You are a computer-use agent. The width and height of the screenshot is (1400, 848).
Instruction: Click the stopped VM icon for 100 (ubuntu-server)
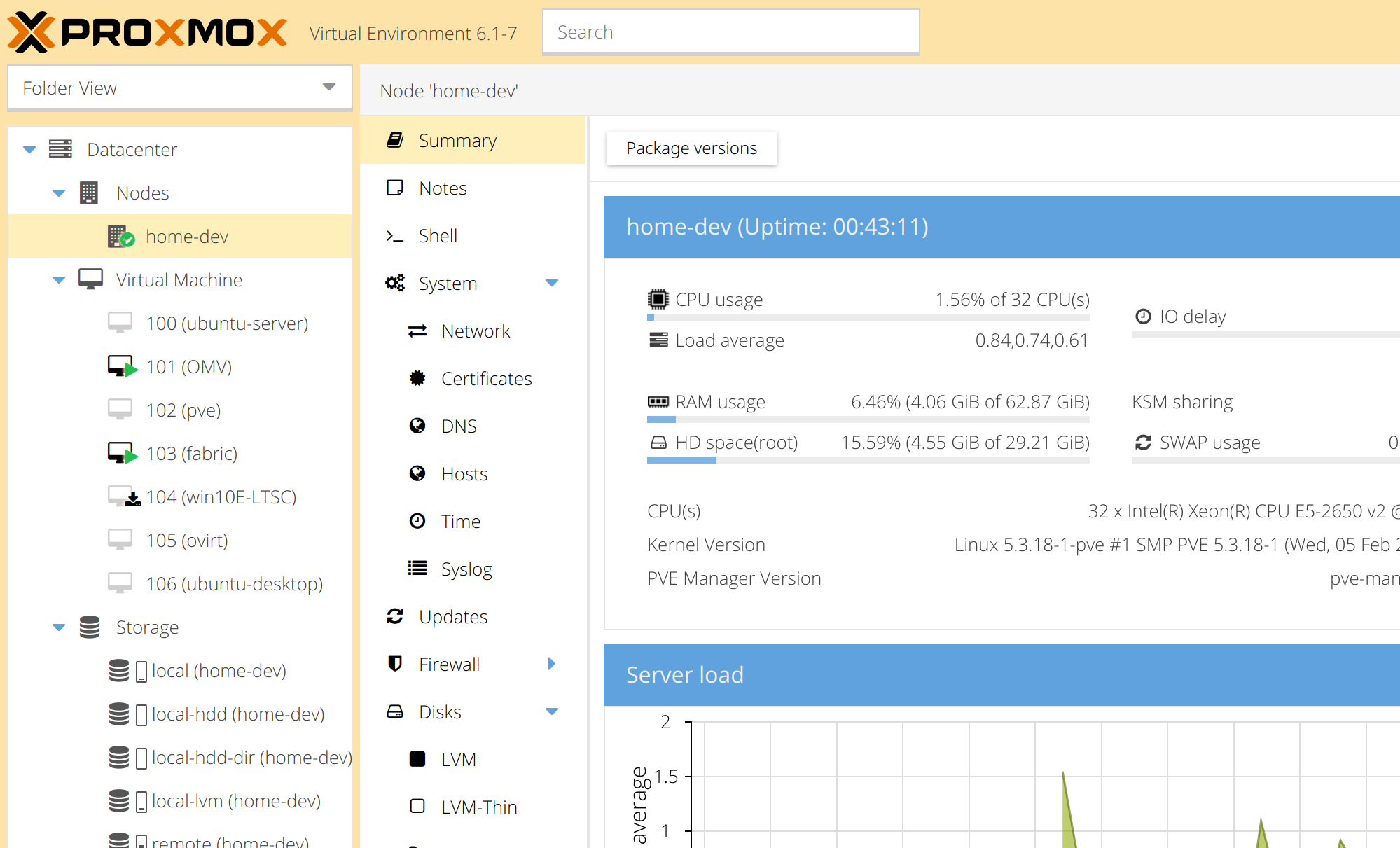(x=120, y=323)
